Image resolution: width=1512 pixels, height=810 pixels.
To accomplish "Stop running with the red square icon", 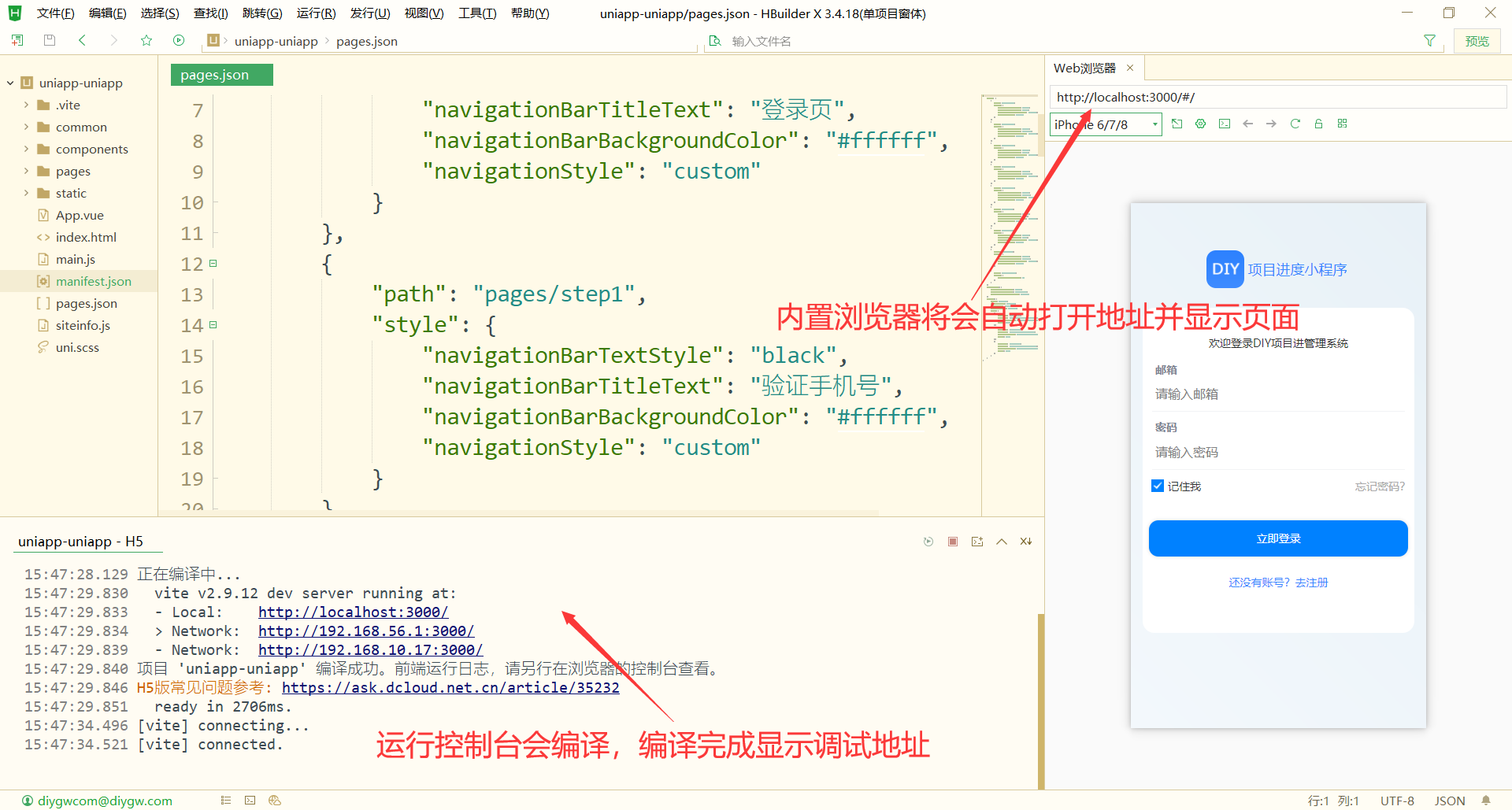I will pos(953,542).
